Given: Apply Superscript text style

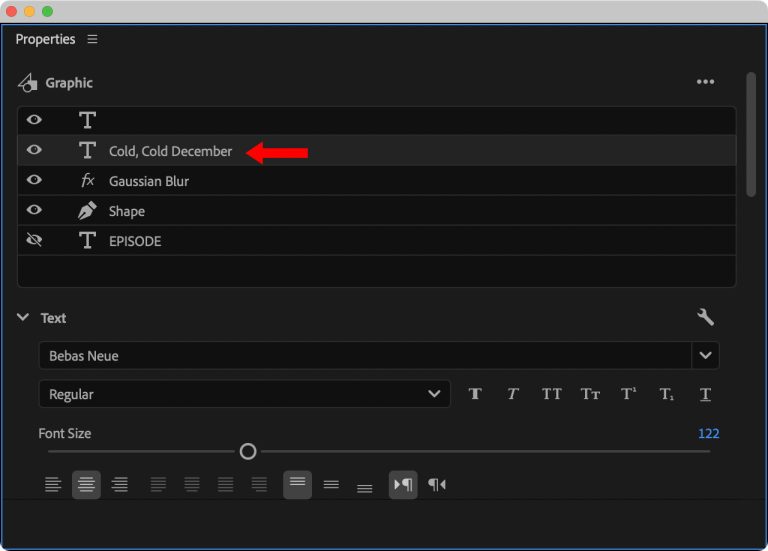Looking at the screenshot, I should [628, 394].
